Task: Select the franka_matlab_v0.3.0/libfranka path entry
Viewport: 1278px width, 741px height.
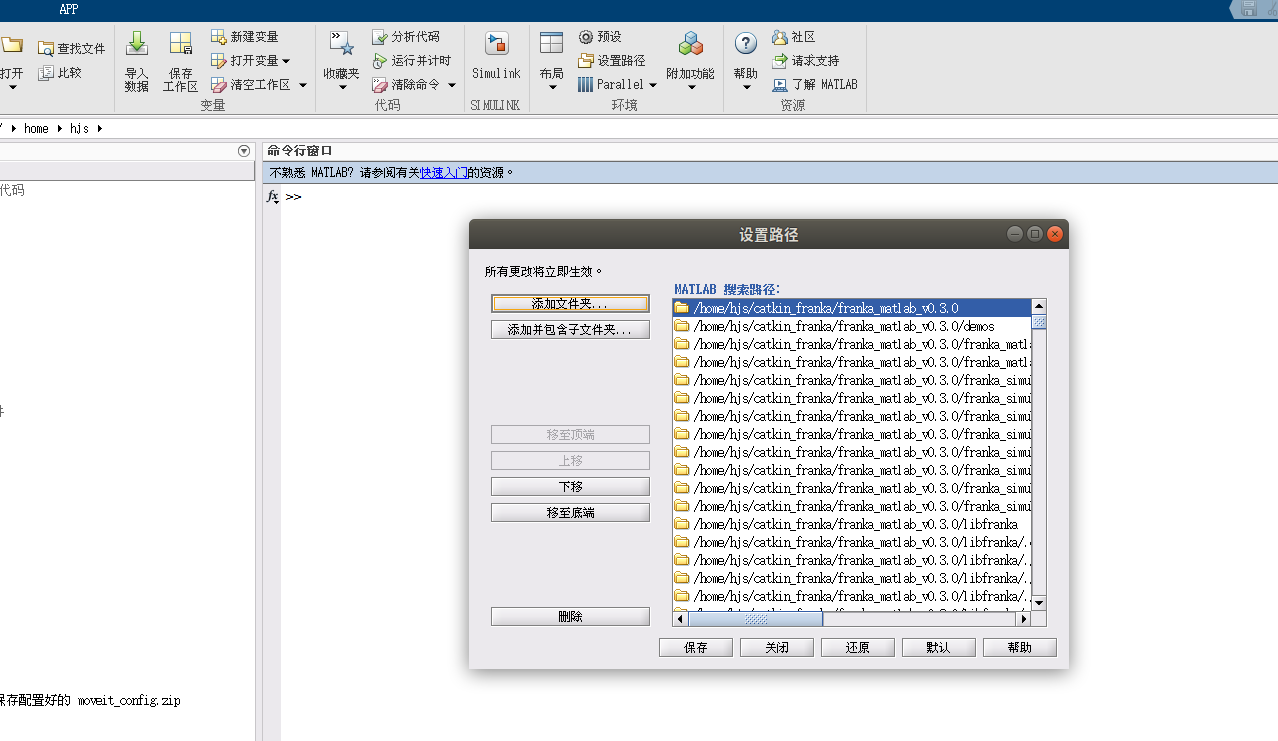Action: tap(852, 524)
